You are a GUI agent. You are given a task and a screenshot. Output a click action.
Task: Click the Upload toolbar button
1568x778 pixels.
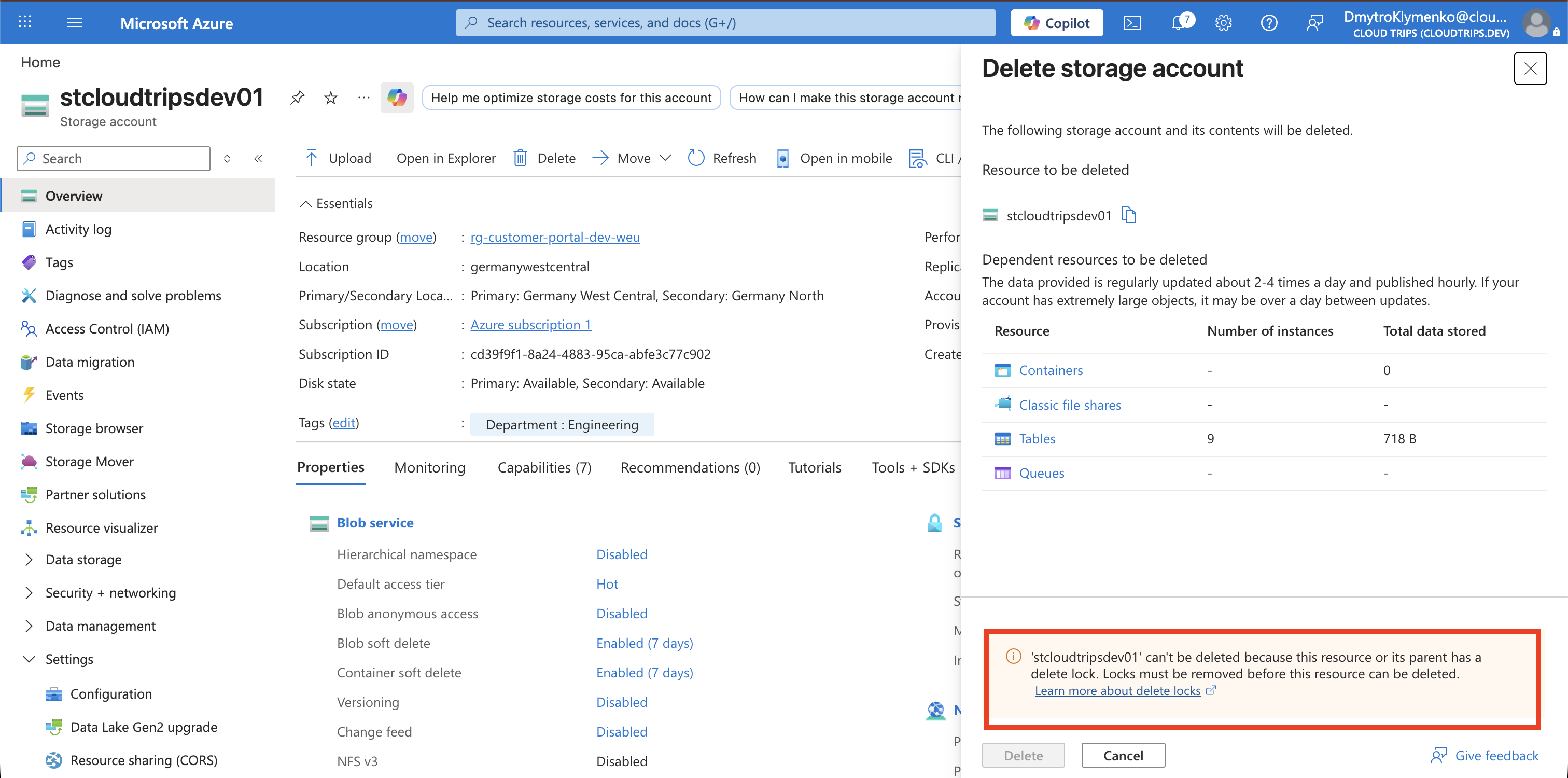tap(338, 158)
